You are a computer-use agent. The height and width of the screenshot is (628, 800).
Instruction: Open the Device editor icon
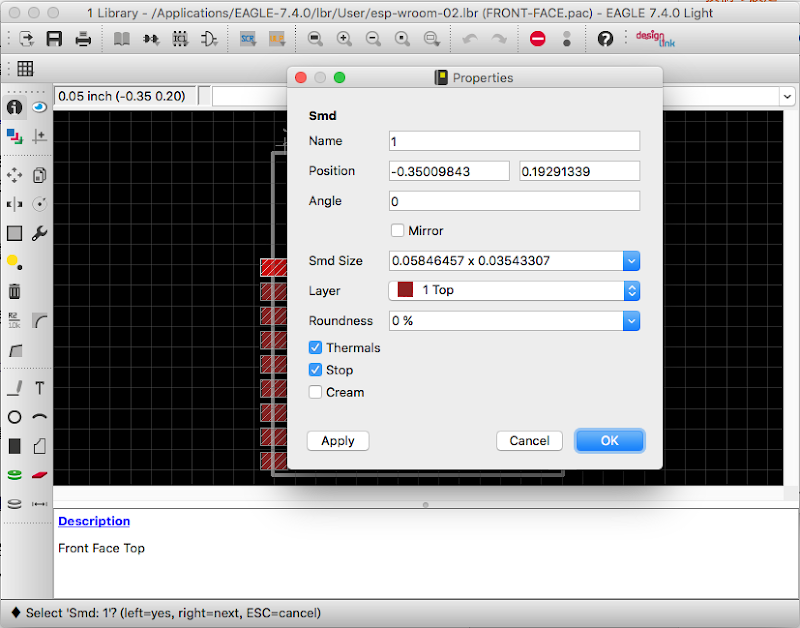151,39
